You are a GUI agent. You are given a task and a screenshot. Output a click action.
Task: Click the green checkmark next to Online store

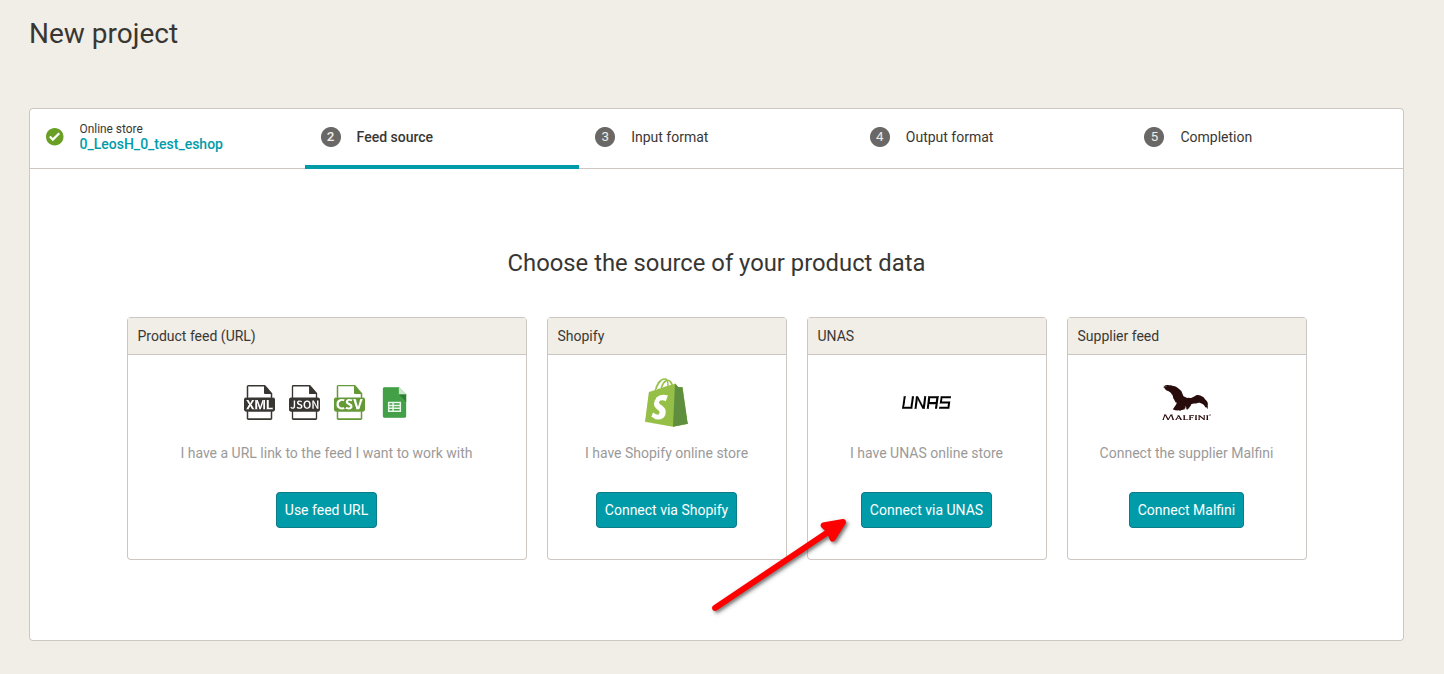click(55, 137)
